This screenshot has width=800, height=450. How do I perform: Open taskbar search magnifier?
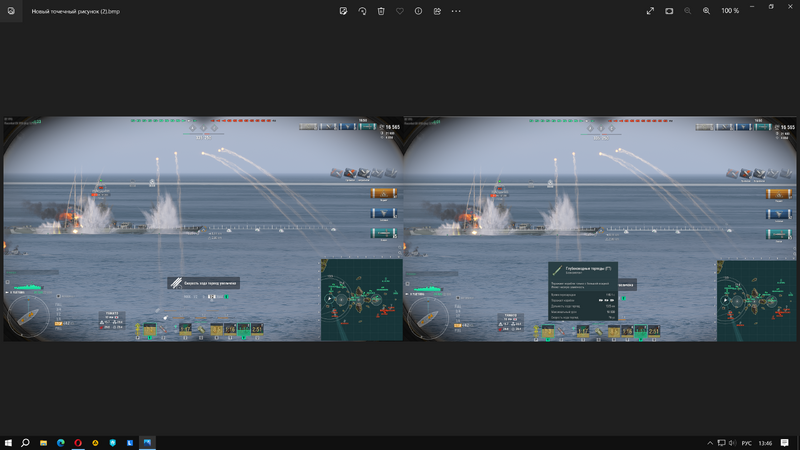[25, 442]
